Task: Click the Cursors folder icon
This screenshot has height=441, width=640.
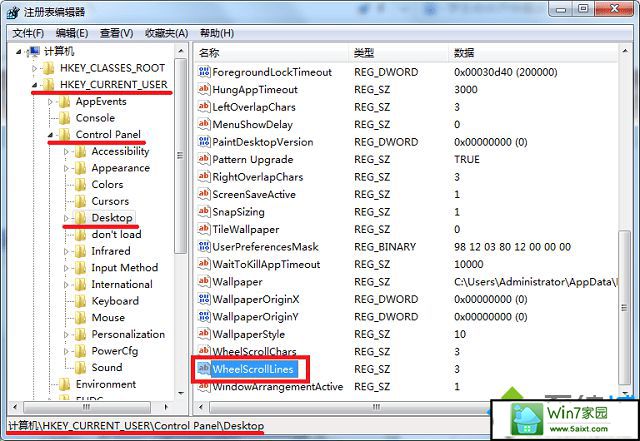Action: coord(80,201)
